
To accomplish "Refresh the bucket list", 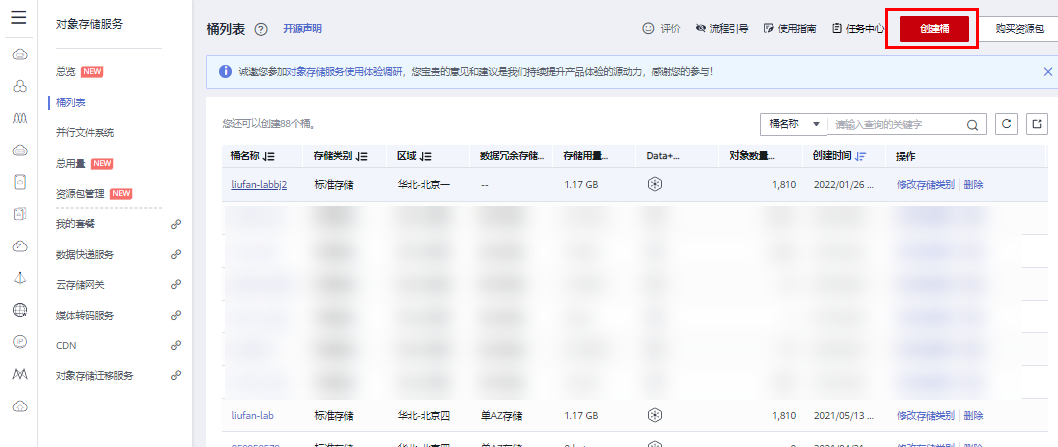I will pos(1007,124).
